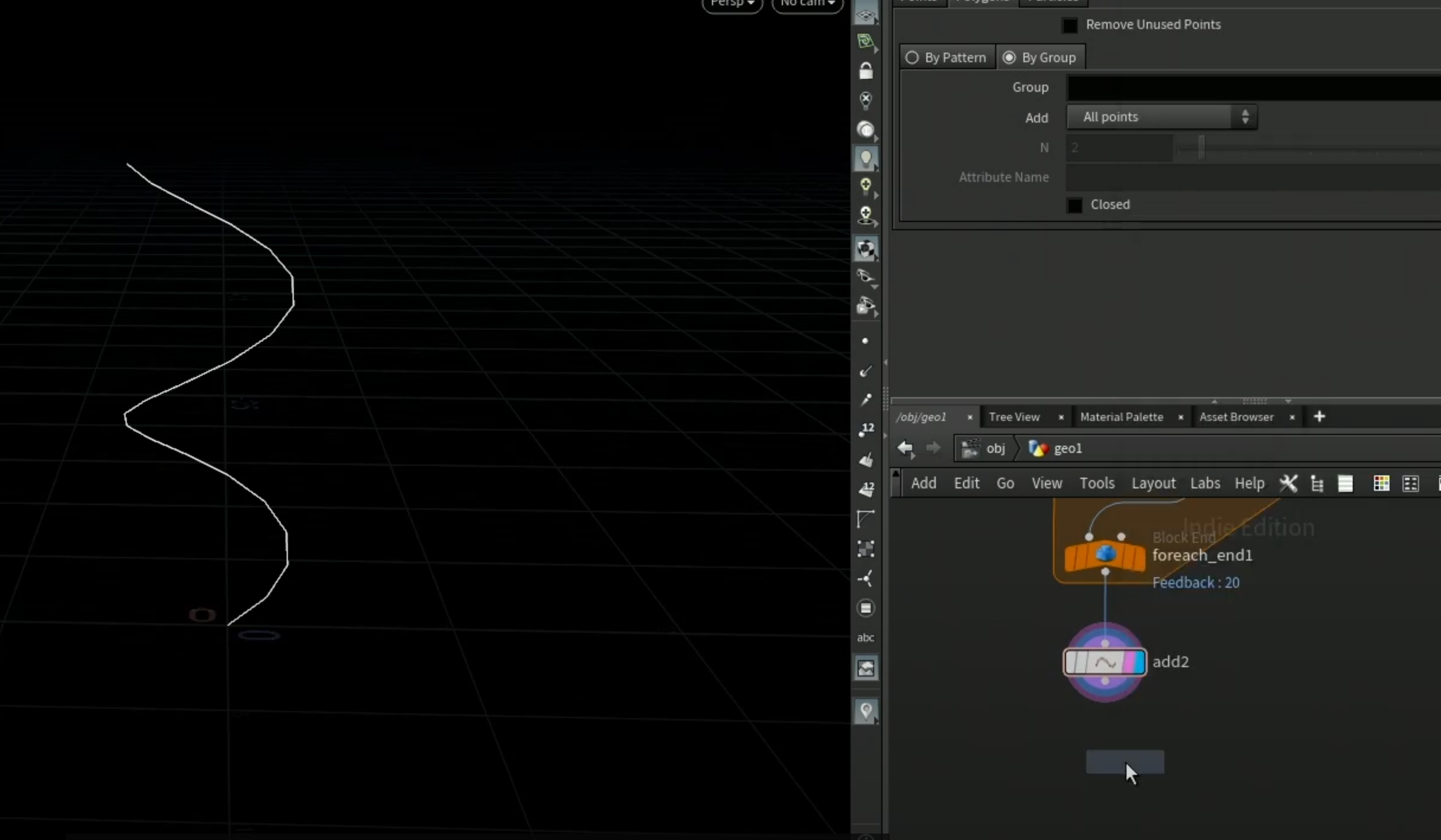
Task: Open the Layout menu
Action: coord(1153,483)
